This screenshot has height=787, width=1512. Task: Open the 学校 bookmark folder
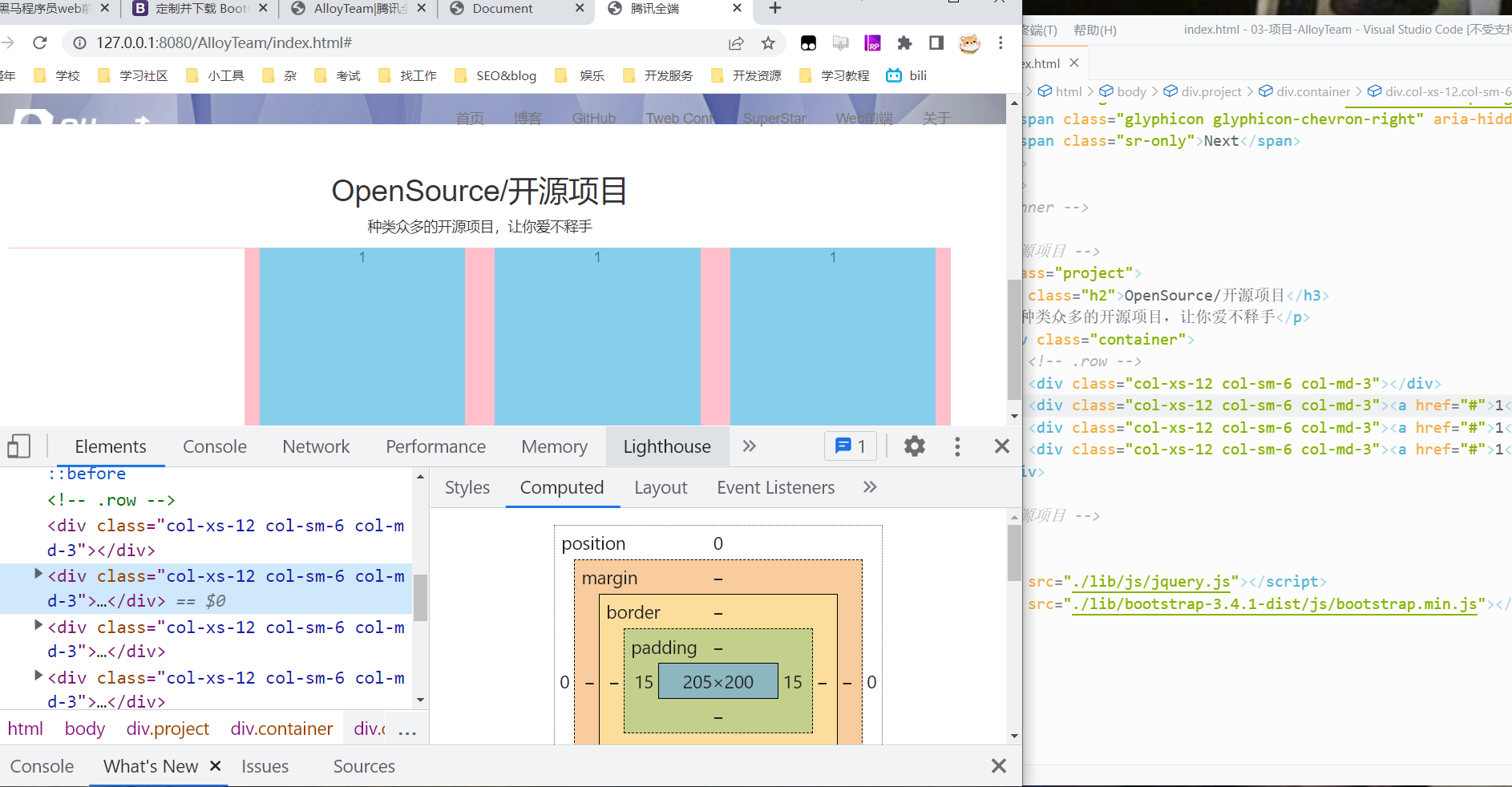(x=57, y=75)
